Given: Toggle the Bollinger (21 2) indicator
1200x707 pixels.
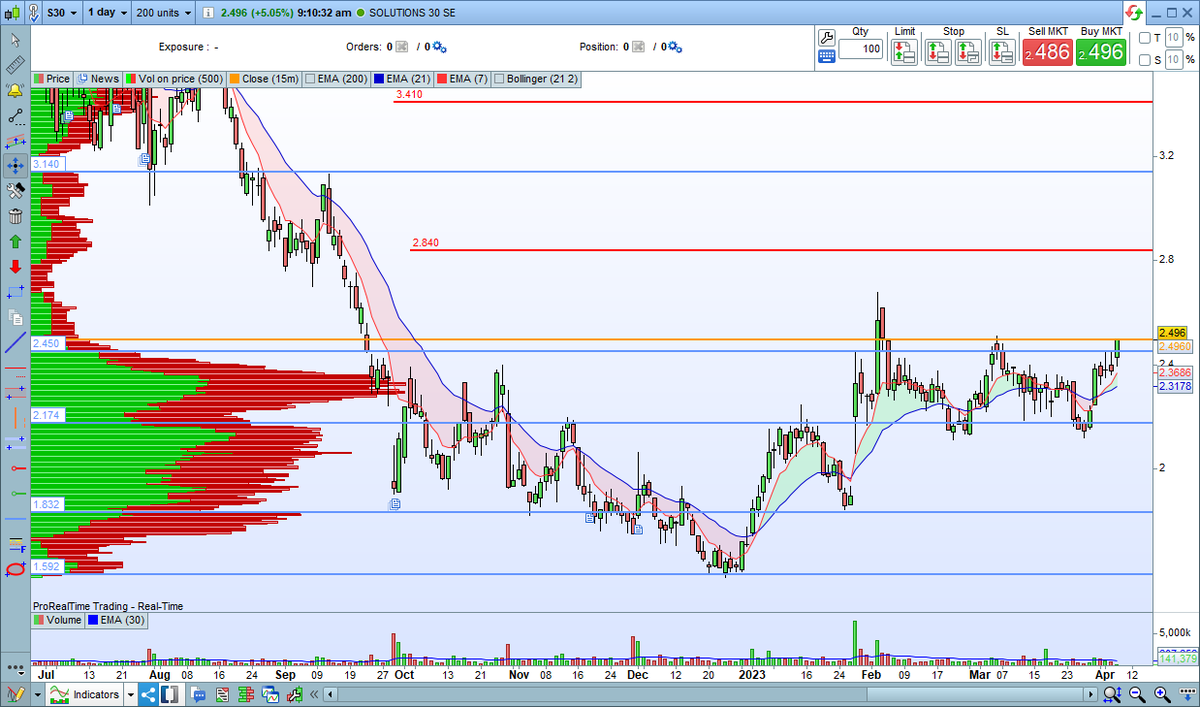Looking at the screenshot, I should click(537, 78).
